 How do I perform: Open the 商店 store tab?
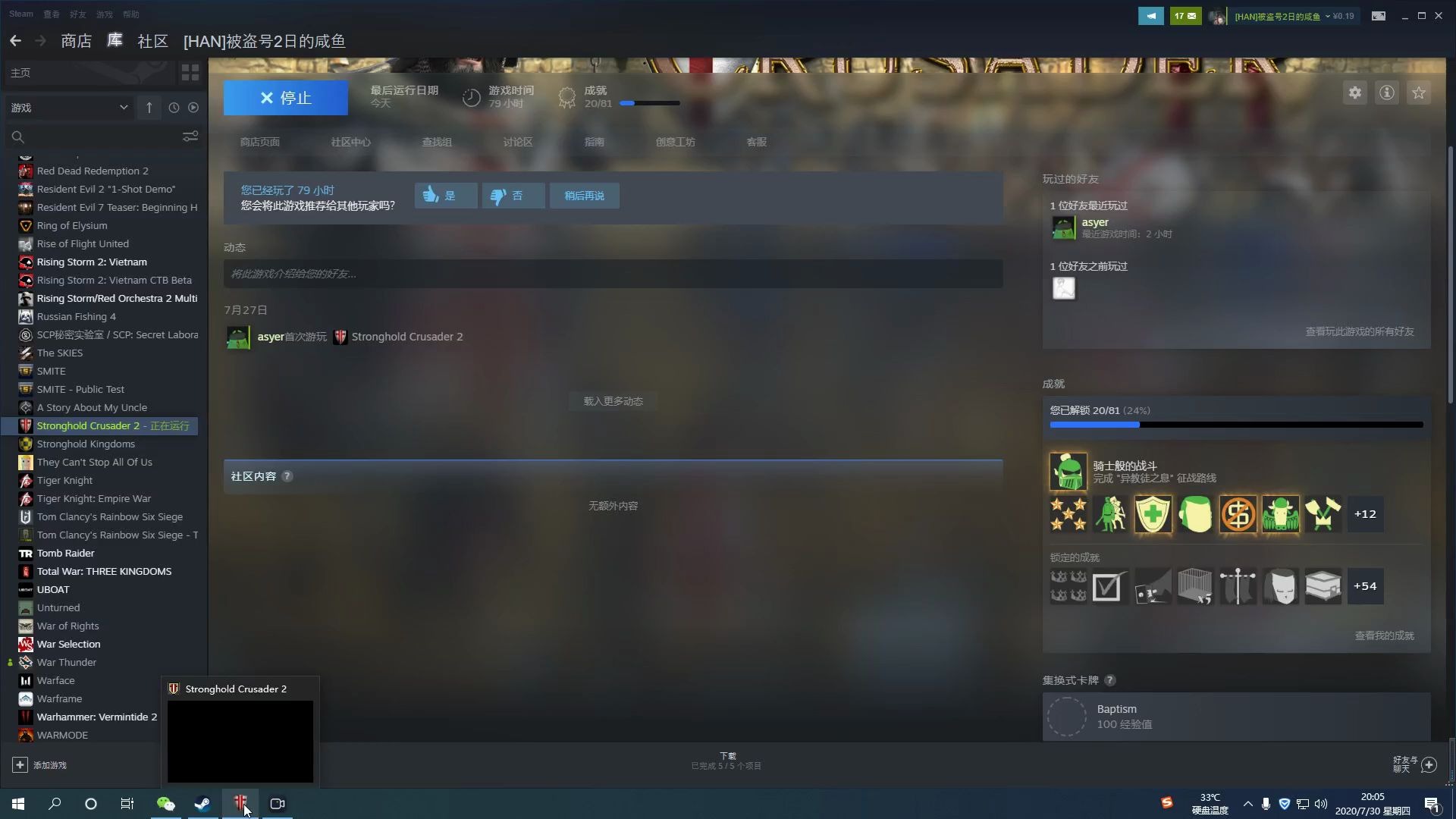pyautogui.click(x=77, y=41)
